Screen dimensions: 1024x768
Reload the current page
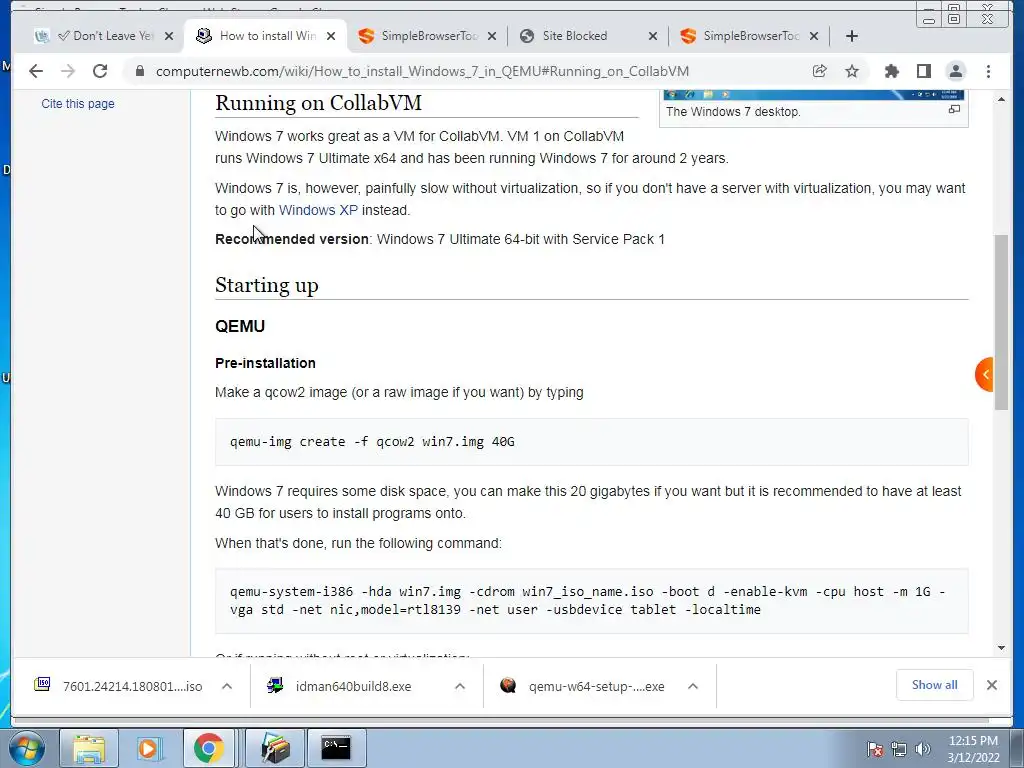click(100, 71)
